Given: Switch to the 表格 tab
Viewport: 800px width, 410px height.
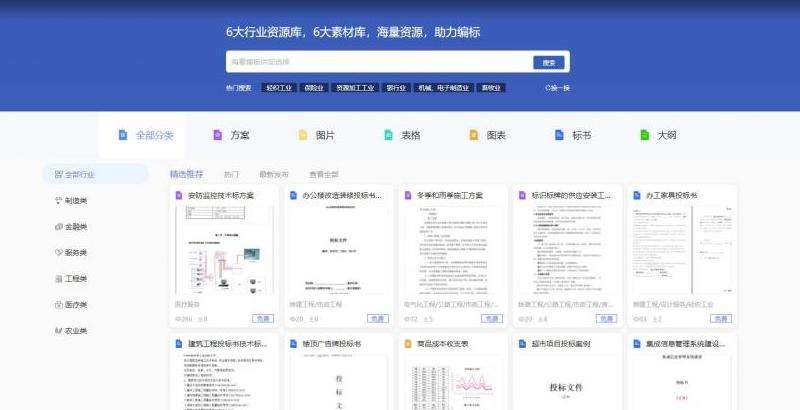Looking at the screenshot, I should pos(403,135).
